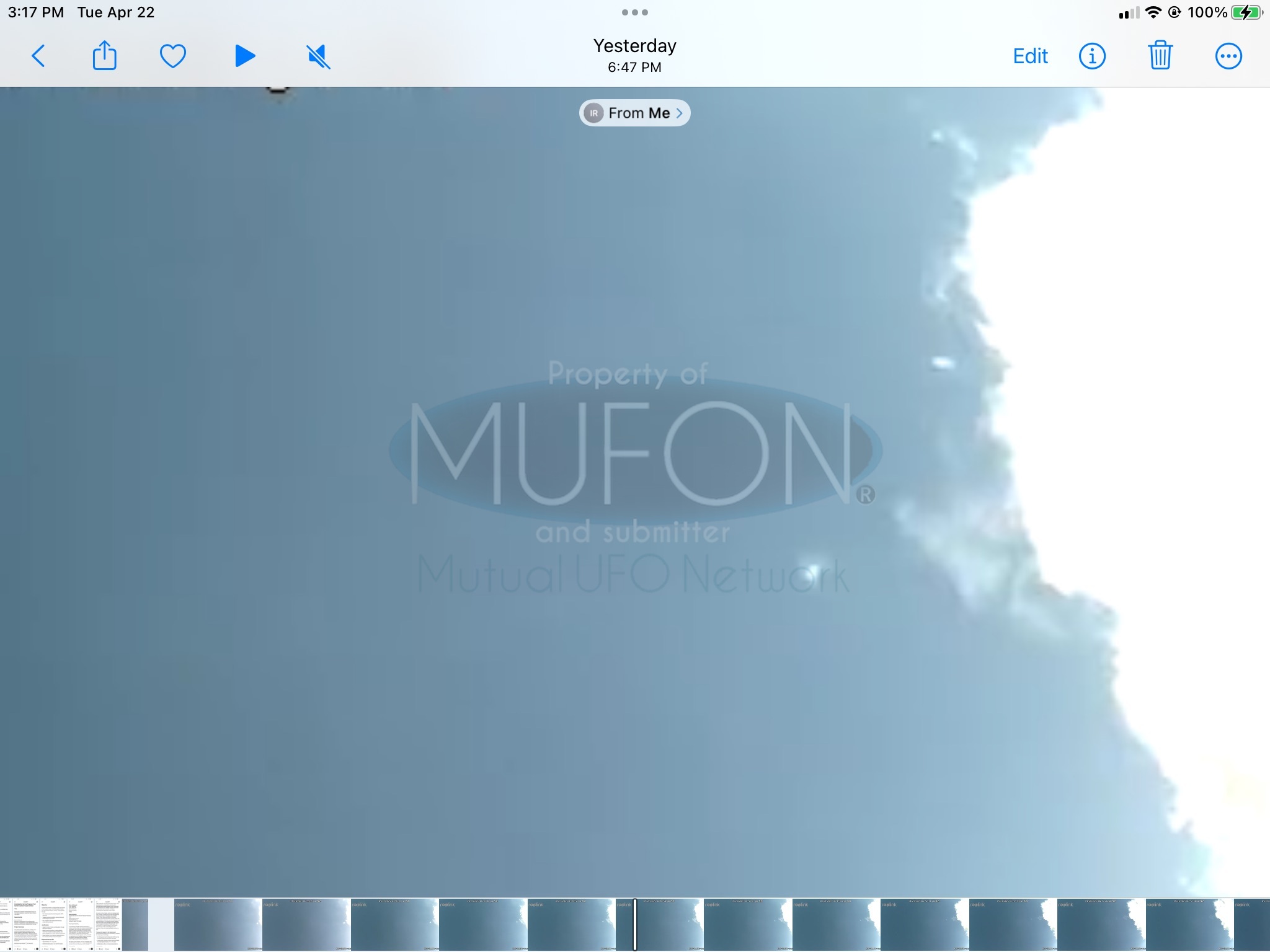Tap the Wi-Fi icon in status bar
The height and width of the screenshot is (952, 1270).
point(1153,12)
